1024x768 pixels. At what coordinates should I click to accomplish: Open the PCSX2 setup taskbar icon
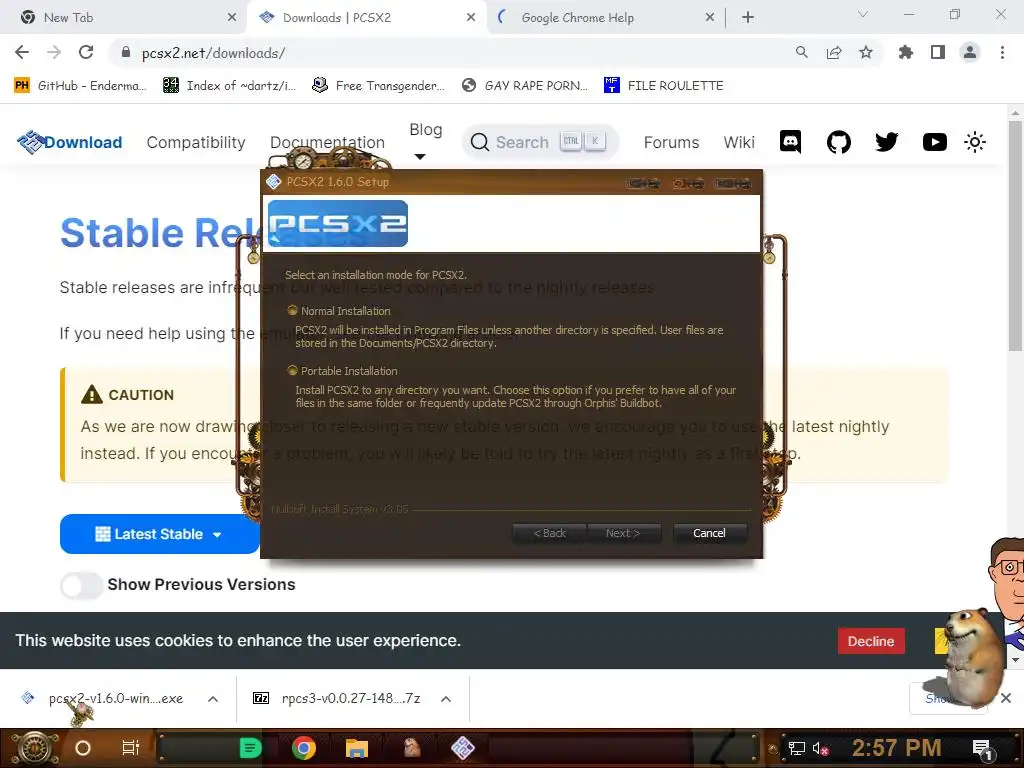[462, 748]
